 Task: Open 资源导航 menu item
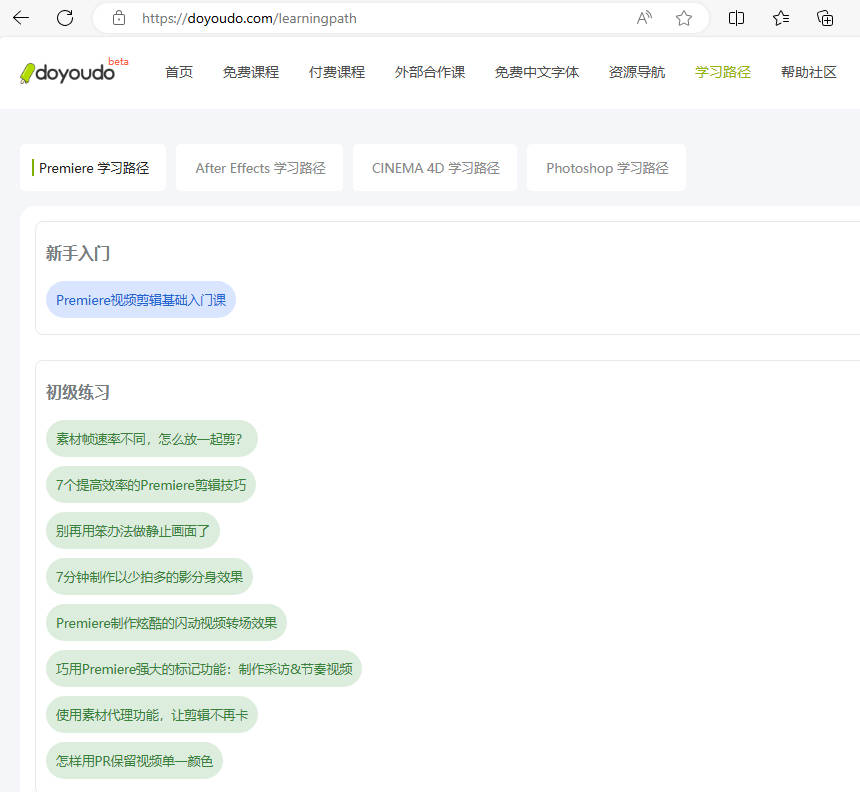pos(637,72)
